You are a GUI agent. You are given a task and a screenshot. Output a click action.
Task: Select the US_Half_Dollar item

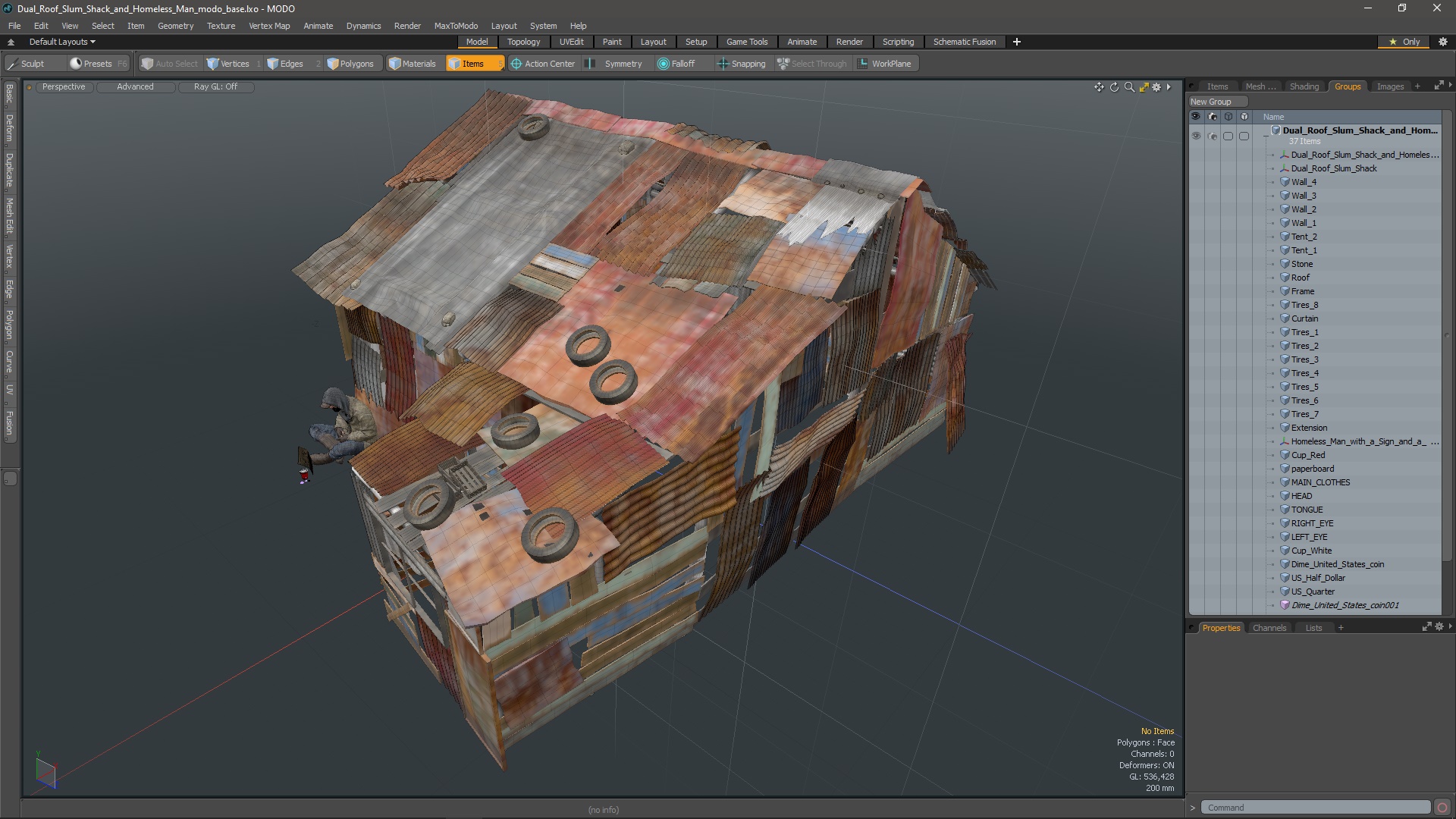tap(1318, 578)
